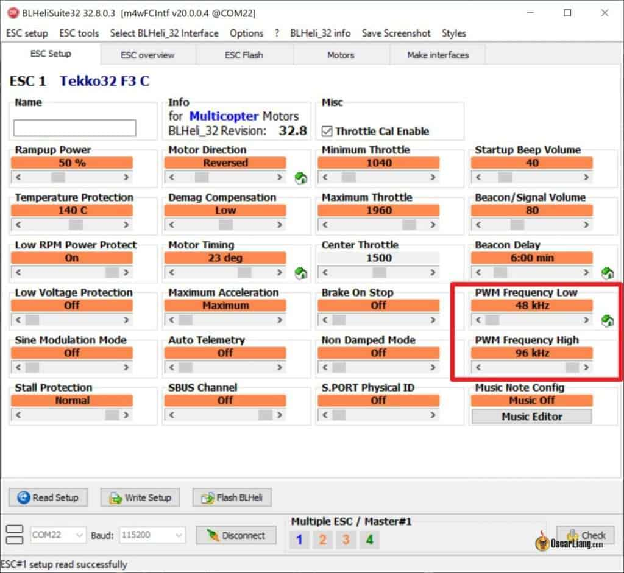Click the PWM Frequency High slider thumb

click(x=572, y=367)
